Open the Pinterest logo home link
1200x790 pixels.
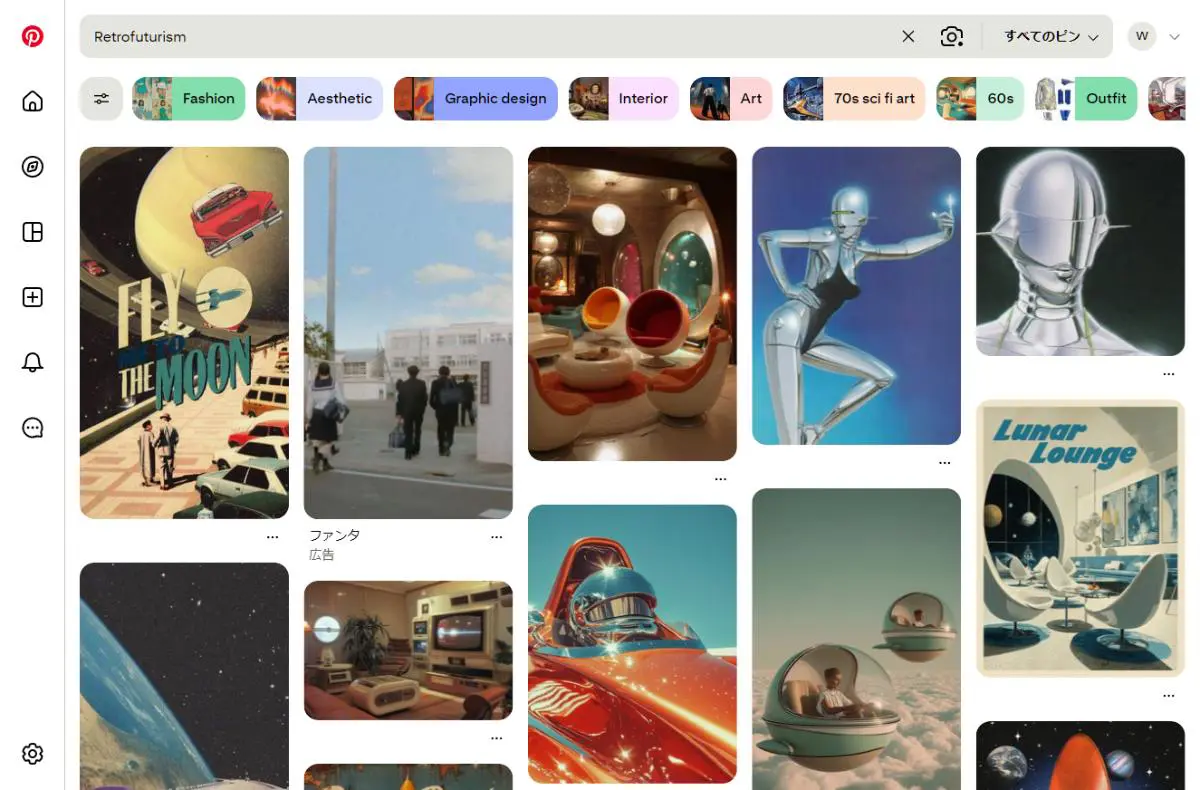pos(32,37)
